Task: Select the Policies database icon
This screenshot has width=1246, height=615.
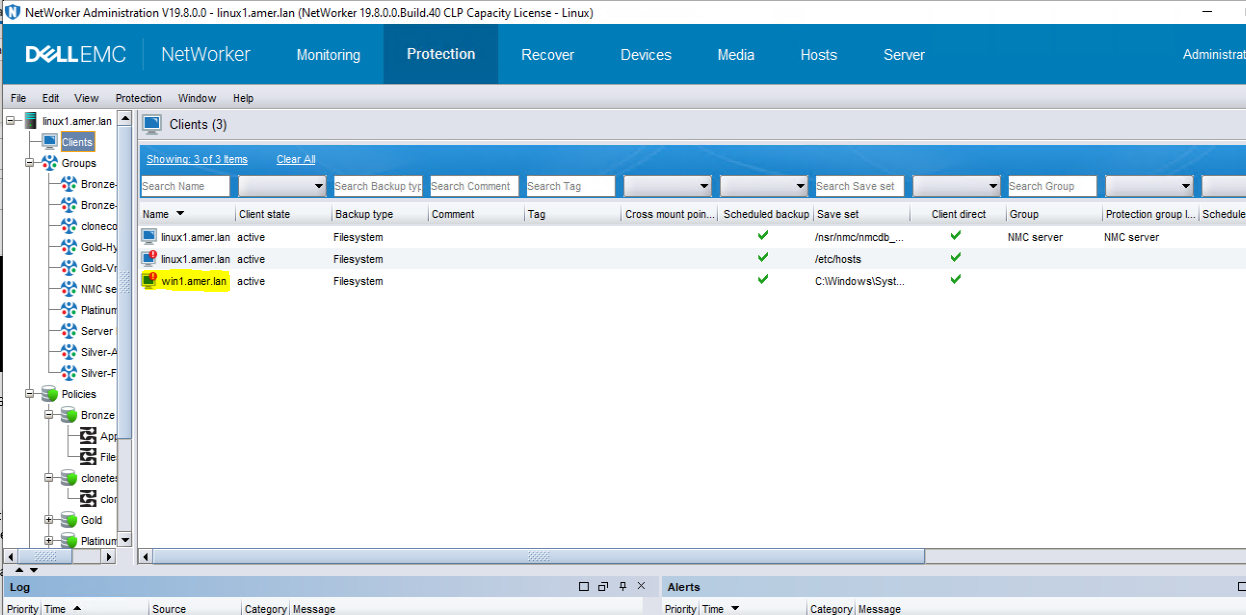Action: tap(47, 394)
